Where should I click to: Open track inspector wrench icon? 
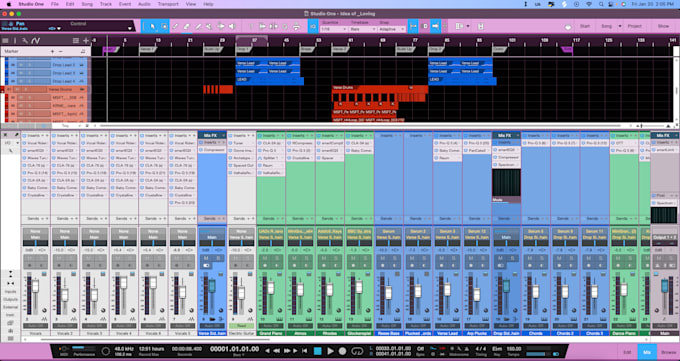[25, 41]
